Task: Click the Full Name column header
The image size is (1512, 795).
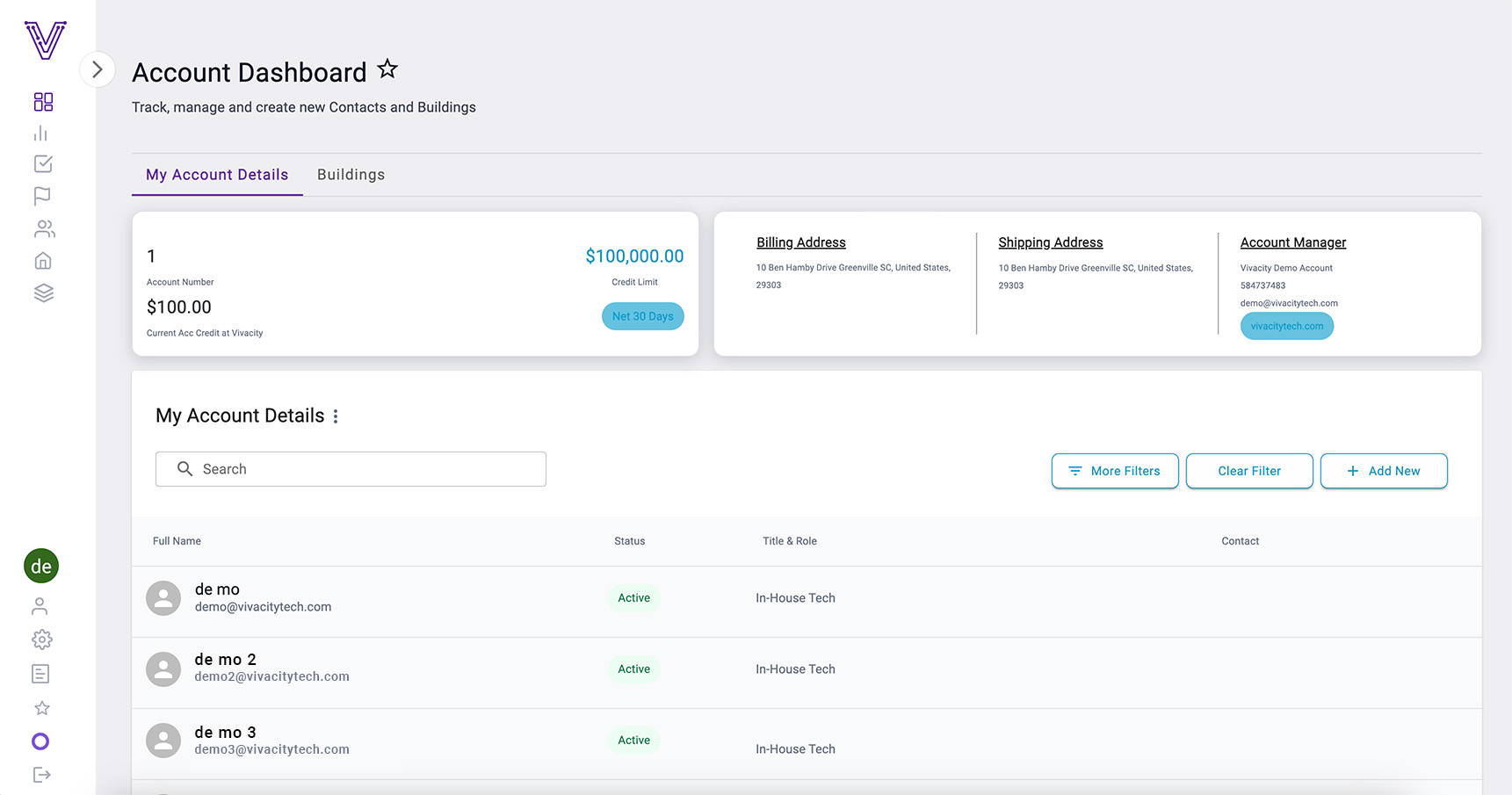Action: click(x=177, y=541)
